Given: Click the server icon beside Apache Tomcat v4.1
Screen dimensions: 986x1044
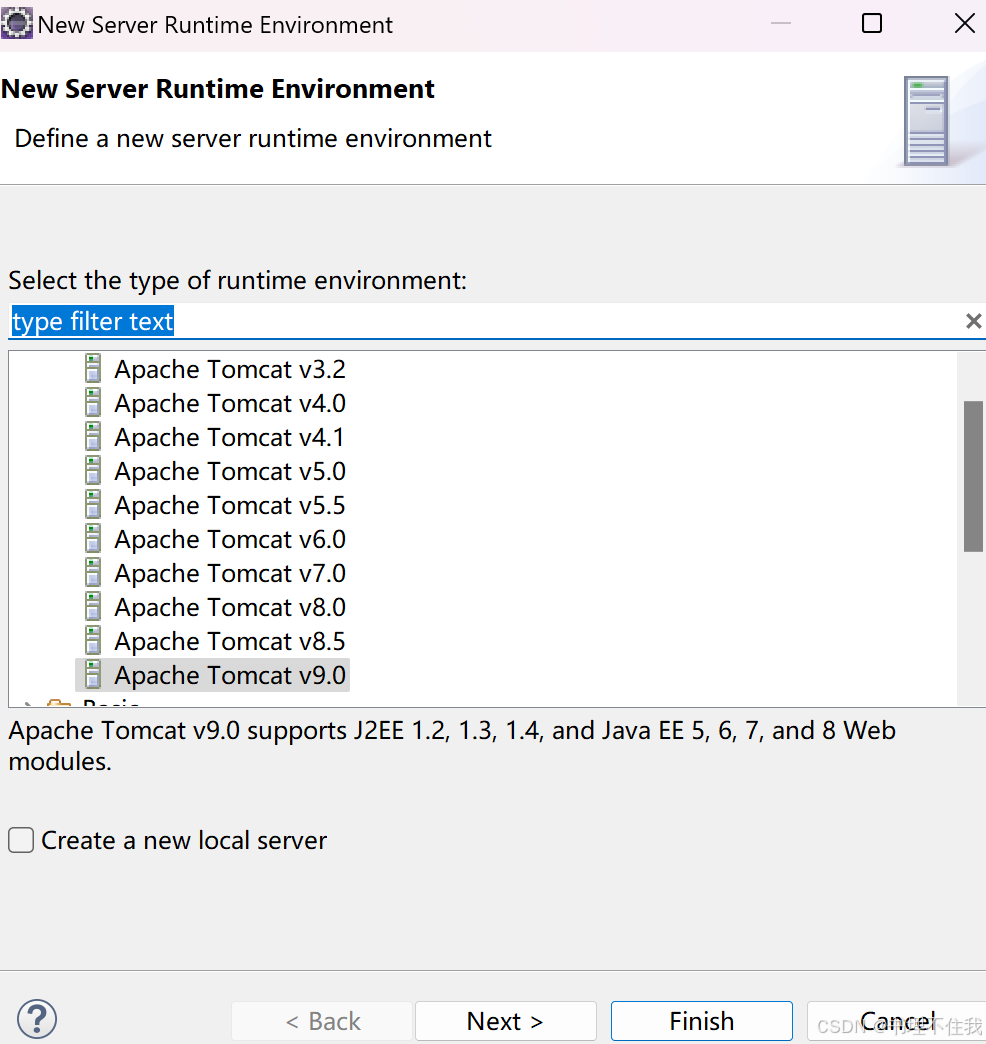Looking at the screenshot, I should (x=93, y=436).
